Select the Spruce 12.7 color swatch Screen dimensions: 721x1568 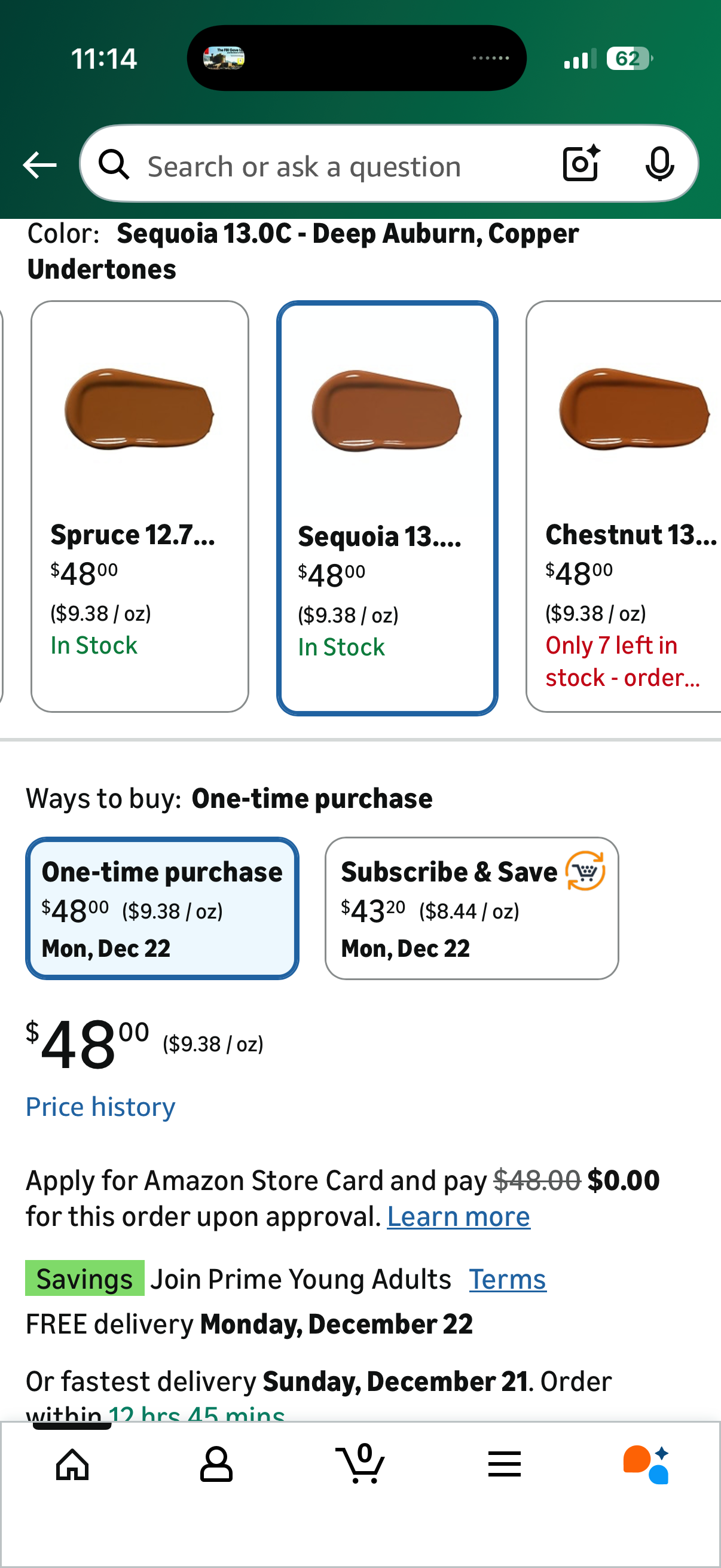pyautogui.click(x=139, y=506)
